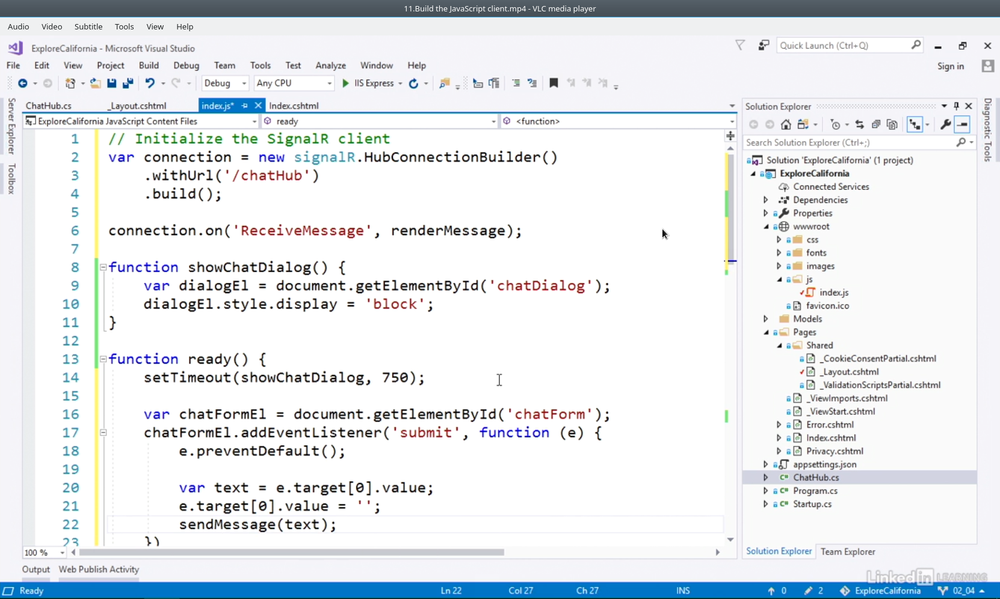Open the IIS Express launch options dropdown arrow

click(x=401, y=84)
